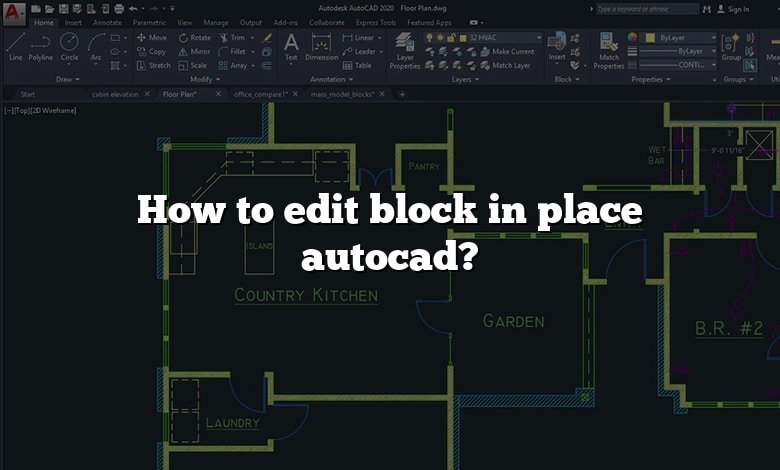Open Layer Properties manager
Viewport: 780px width, 470px height.
pyautogui.click(x=405, y=50)
